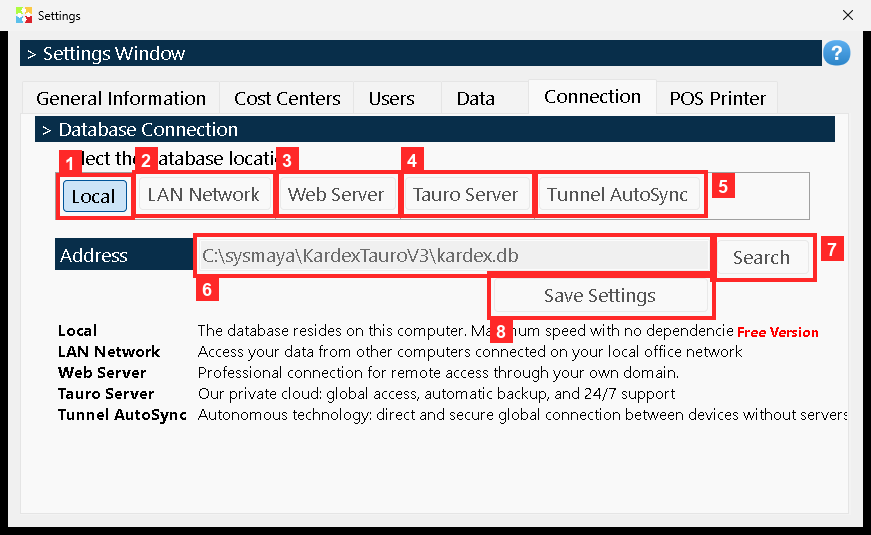Open the POS Printer tab

718,98
